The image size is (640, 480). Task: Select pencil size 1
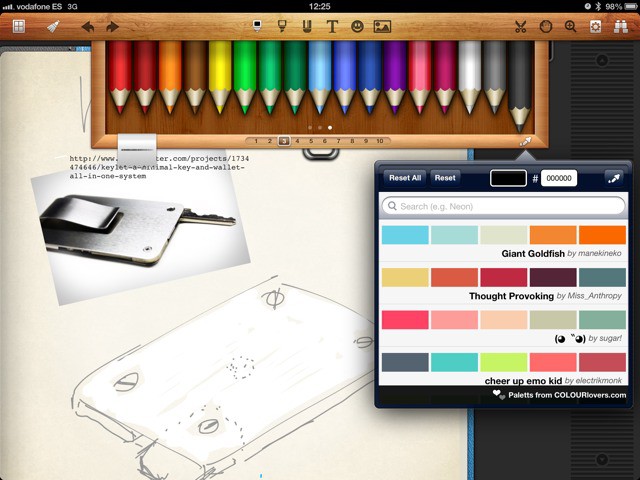pos(256,142)
